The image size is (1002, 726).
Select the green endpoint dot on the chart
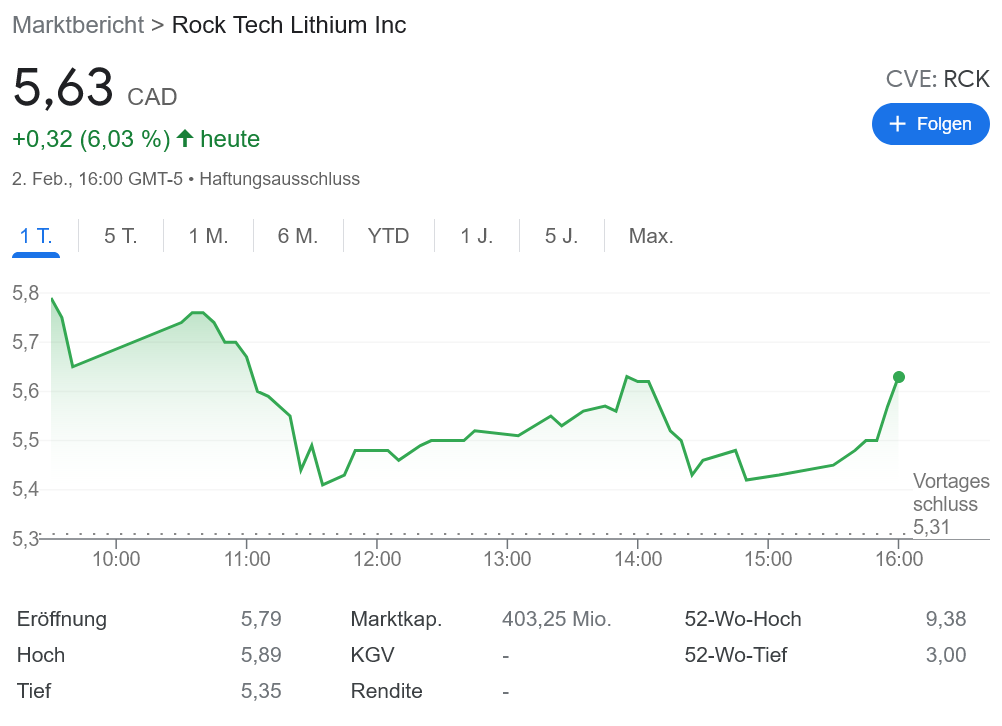coord(898,377)
